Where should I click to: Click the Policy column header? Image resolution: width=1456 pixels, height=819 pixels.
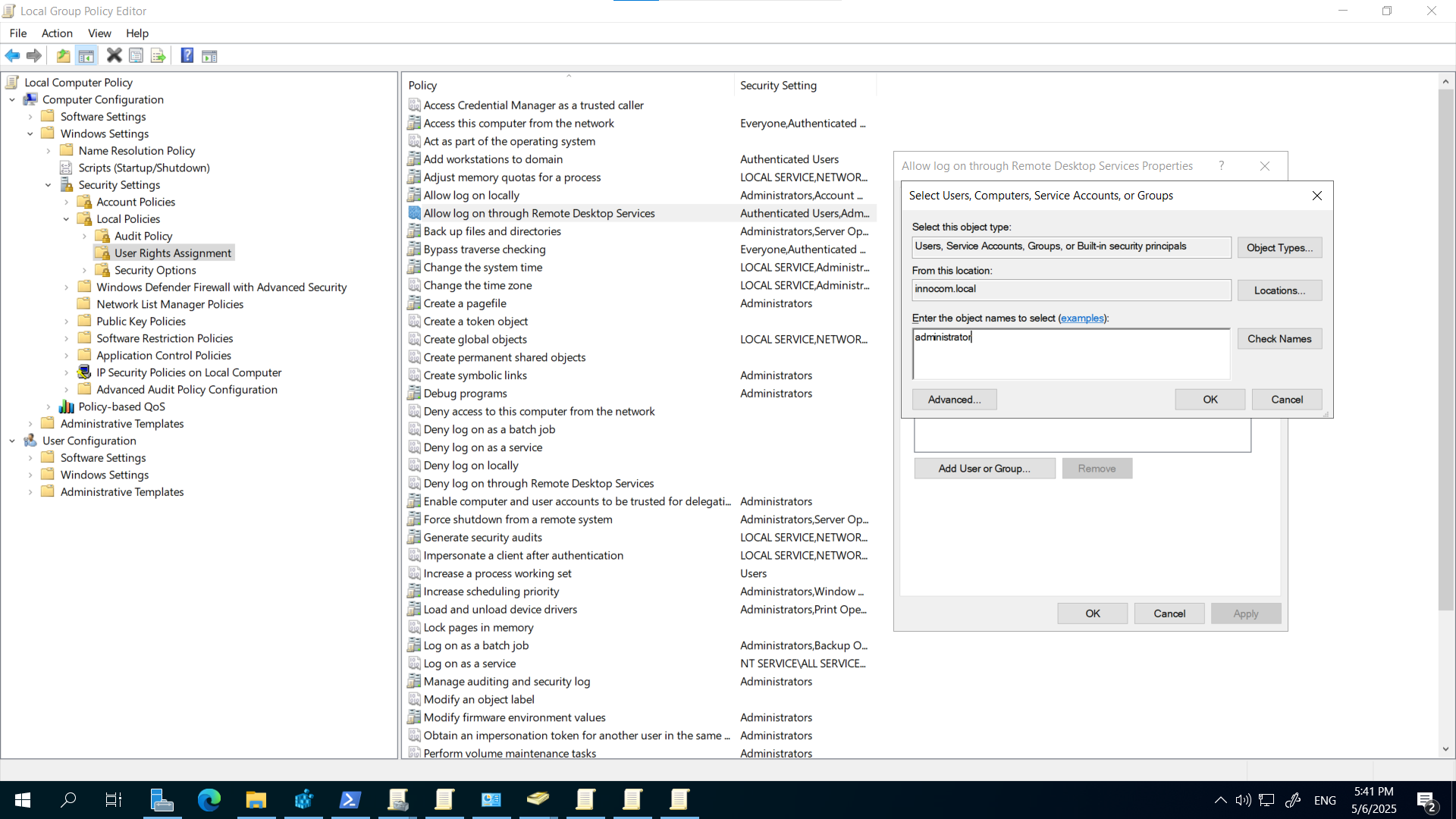click(568, 86)
